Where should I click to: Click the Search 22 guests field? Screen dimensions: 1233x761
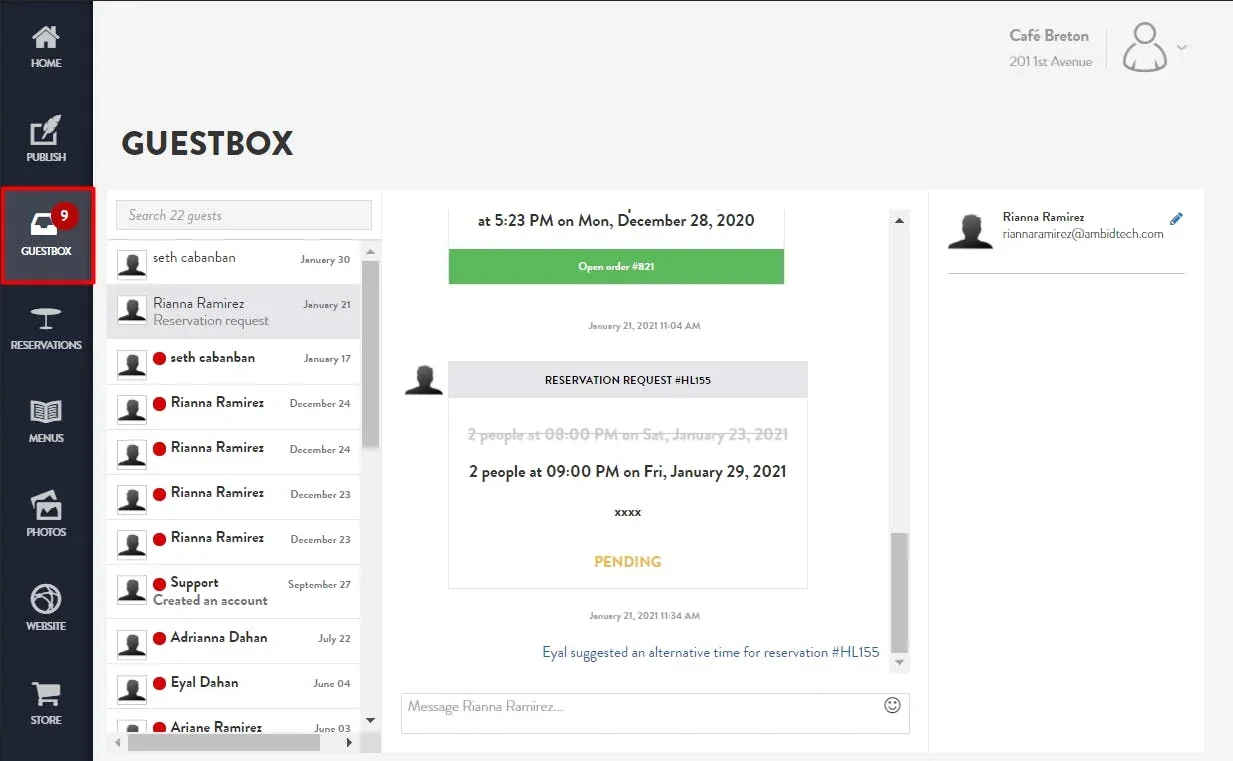click(244, 215)
